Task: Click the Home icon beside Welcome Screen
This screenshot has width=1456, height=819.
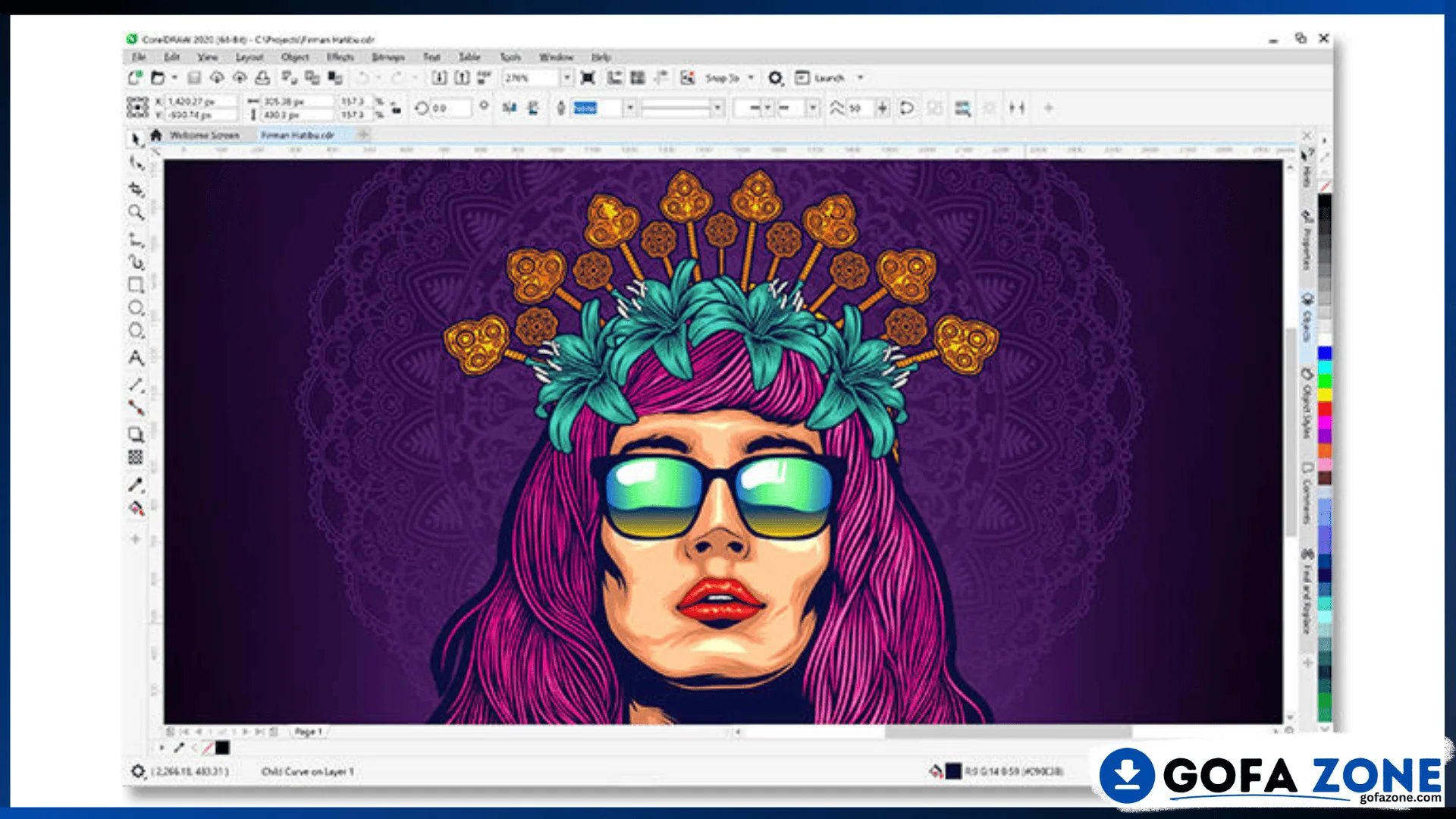Action: click(156, 135)
